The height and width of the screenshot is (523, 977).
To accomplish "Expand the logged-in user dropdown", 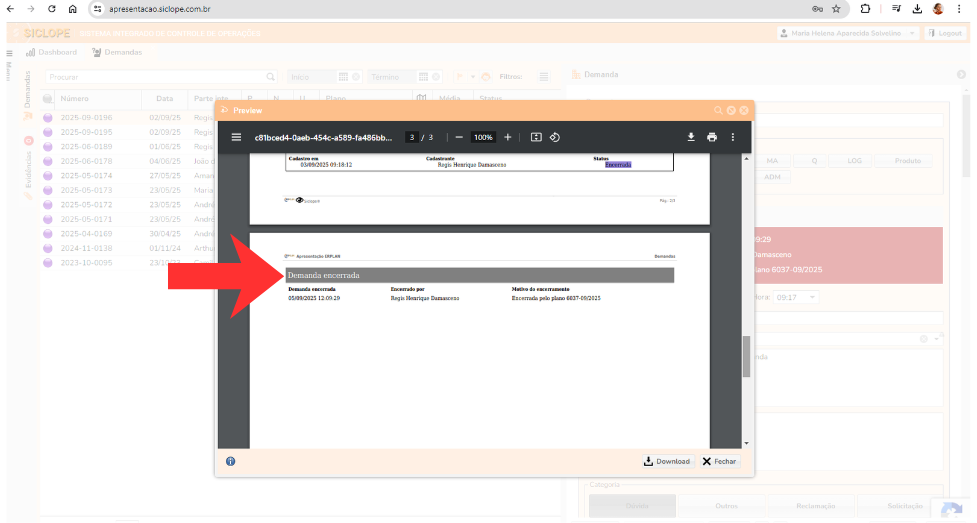I will (848, 33).
